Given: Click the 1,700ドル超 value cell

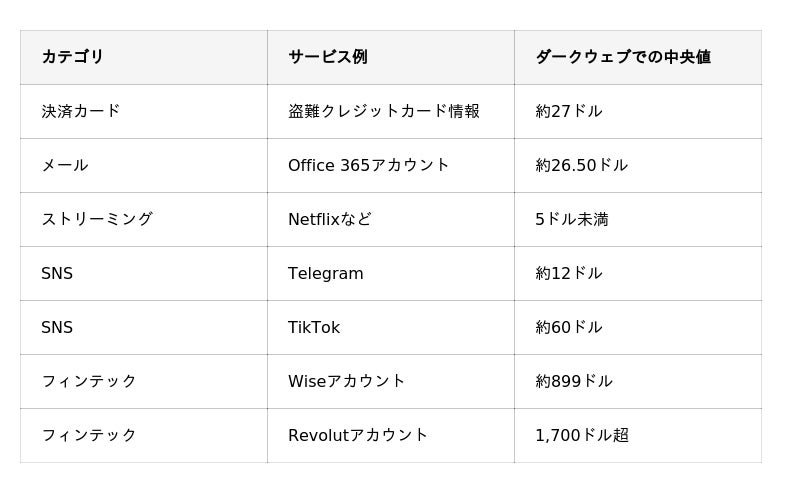Looking at the screenshot, I should tap(638, 436).
